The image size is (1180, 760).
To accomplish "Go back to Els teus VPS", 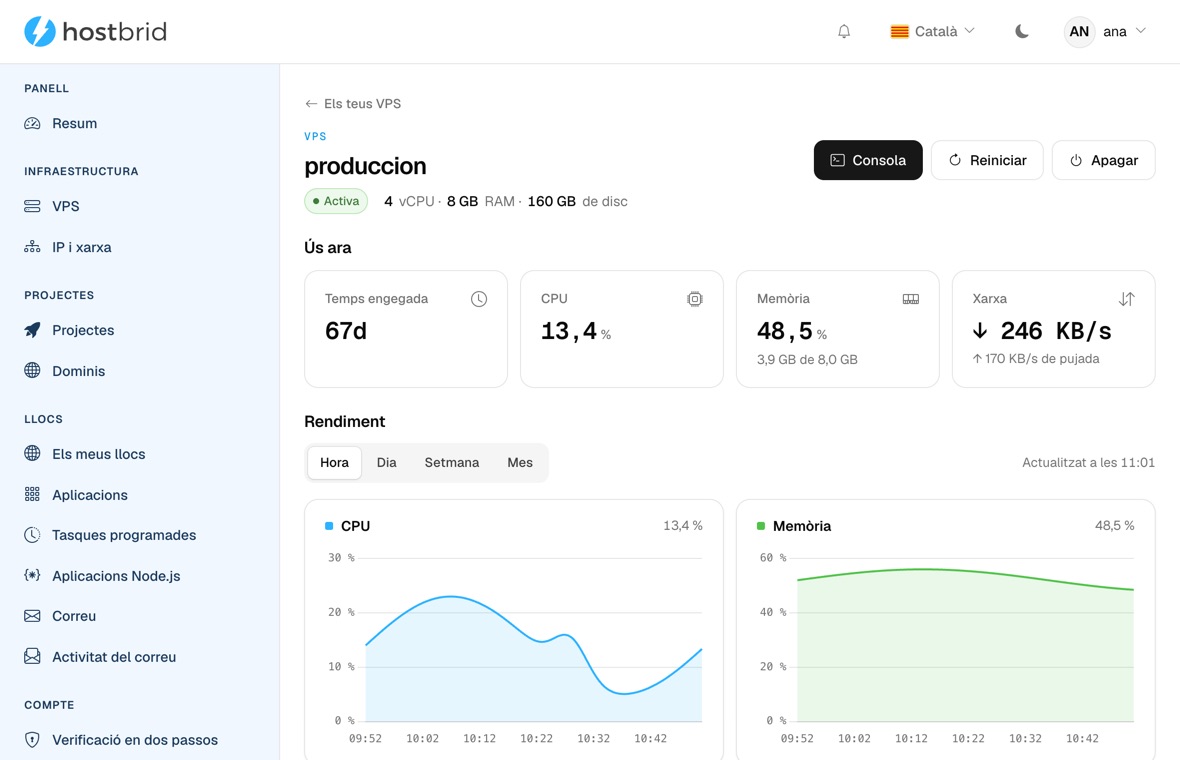I will click(353, 104).
